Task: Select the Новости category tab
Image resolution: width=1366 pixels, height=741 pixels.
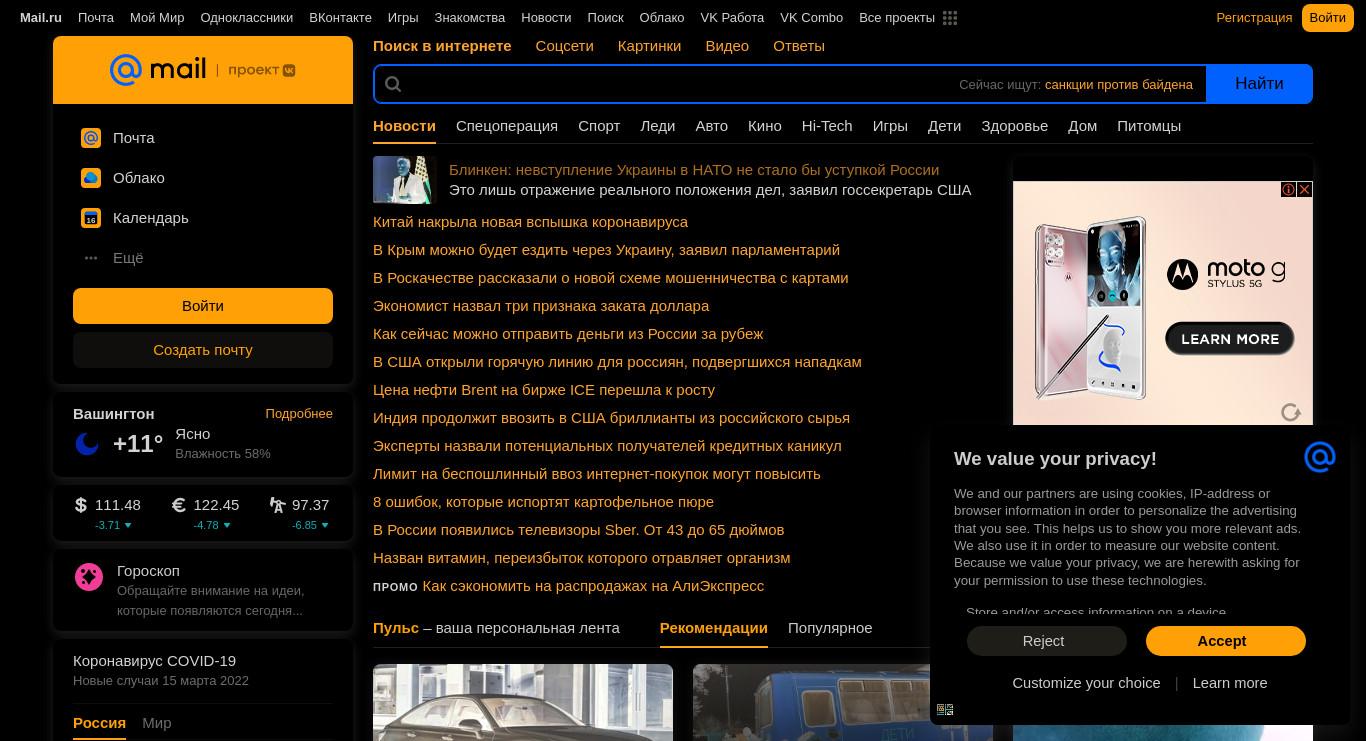Action: (x=404, y=126)
